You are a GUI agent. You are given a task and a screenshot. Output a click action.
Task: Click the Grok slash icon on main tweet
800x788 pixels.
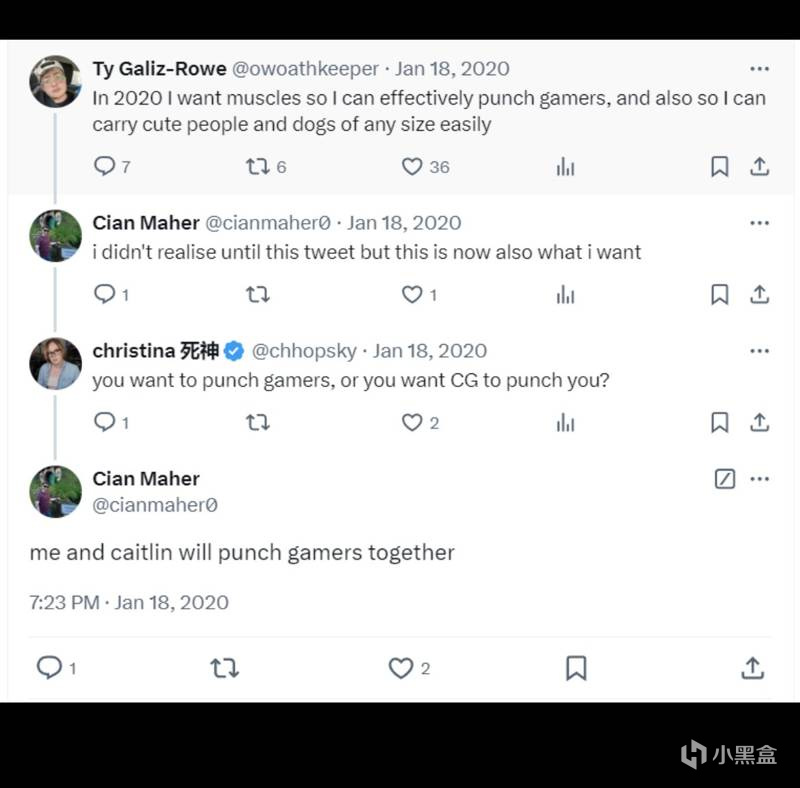(x=725, y=479)
